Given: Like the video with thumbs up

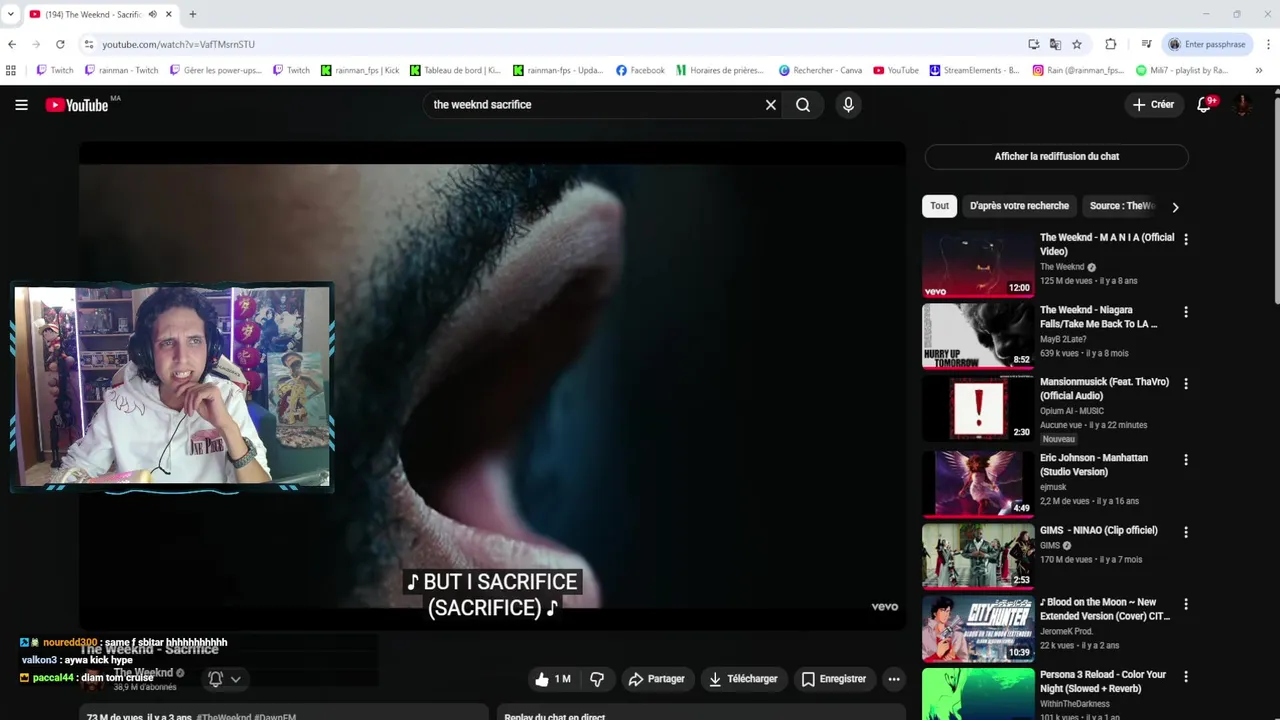Looking at the screenshot, I should [553, 679].
